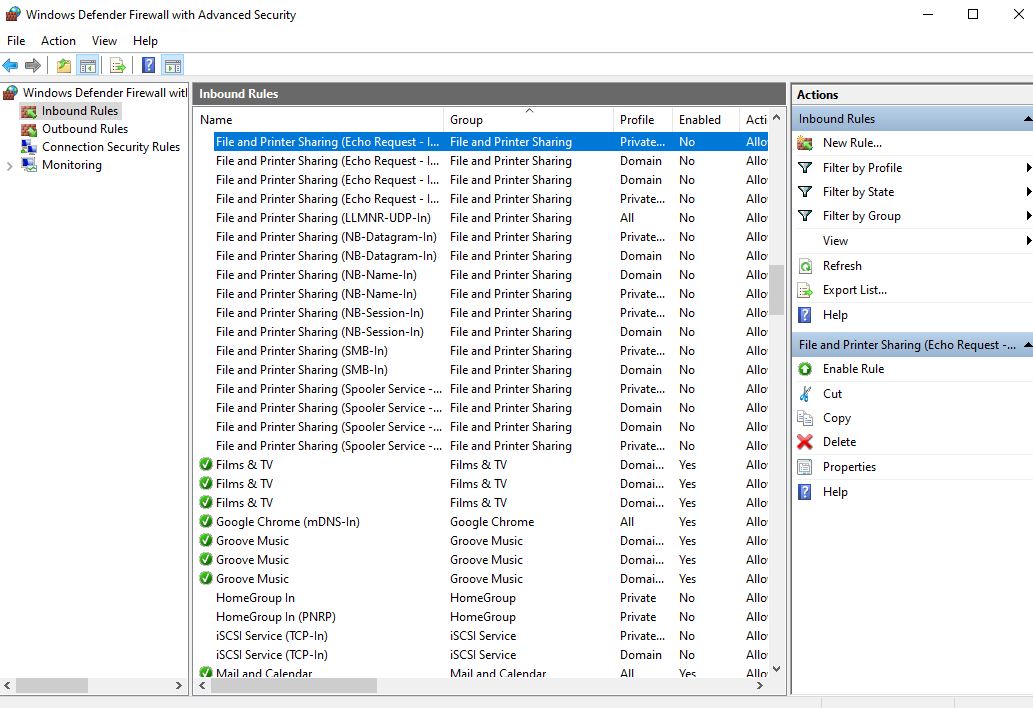Click the Enabled column header
1033x708 pixels.
pyautogui.click(x=706, y=120)
